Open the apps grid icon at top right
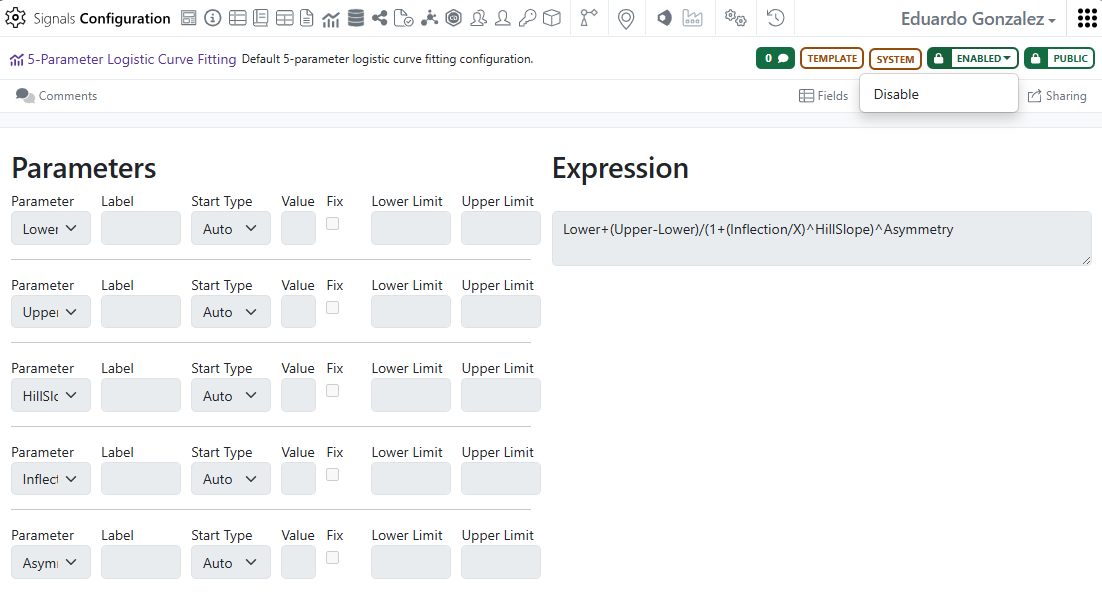Image resolution: width=1102 pixels, height=598 pixels. 1087,18
